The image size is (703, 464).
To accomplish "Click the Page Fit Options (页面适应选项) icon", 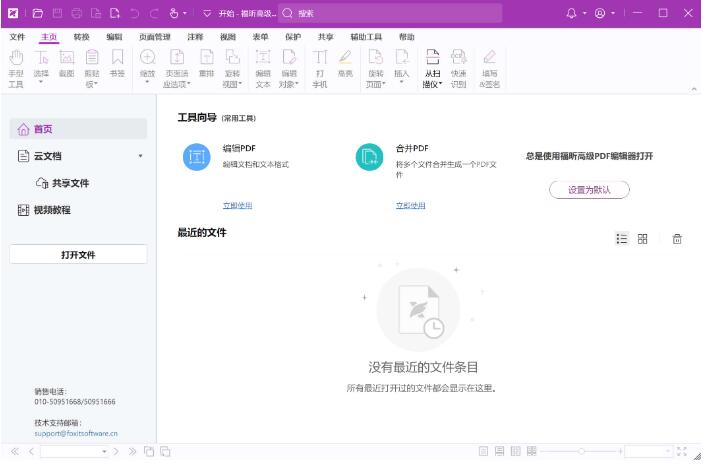I will [x=177, y=58].
